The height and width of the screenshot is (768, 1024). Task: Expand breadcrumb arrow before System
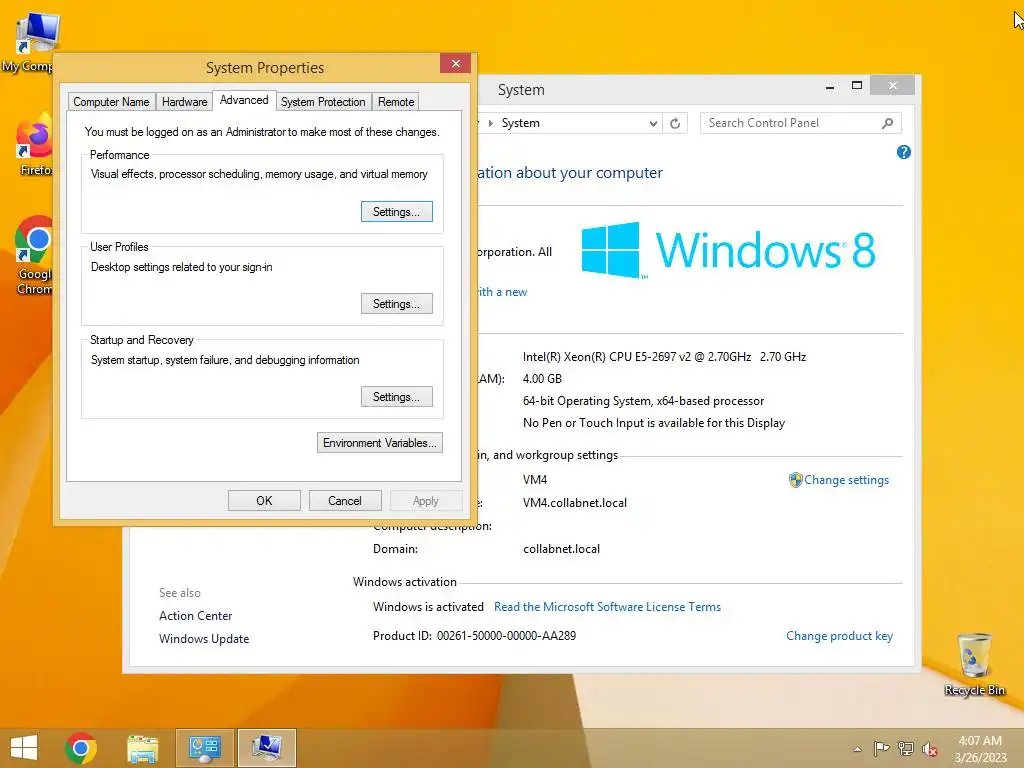(491, 123)
